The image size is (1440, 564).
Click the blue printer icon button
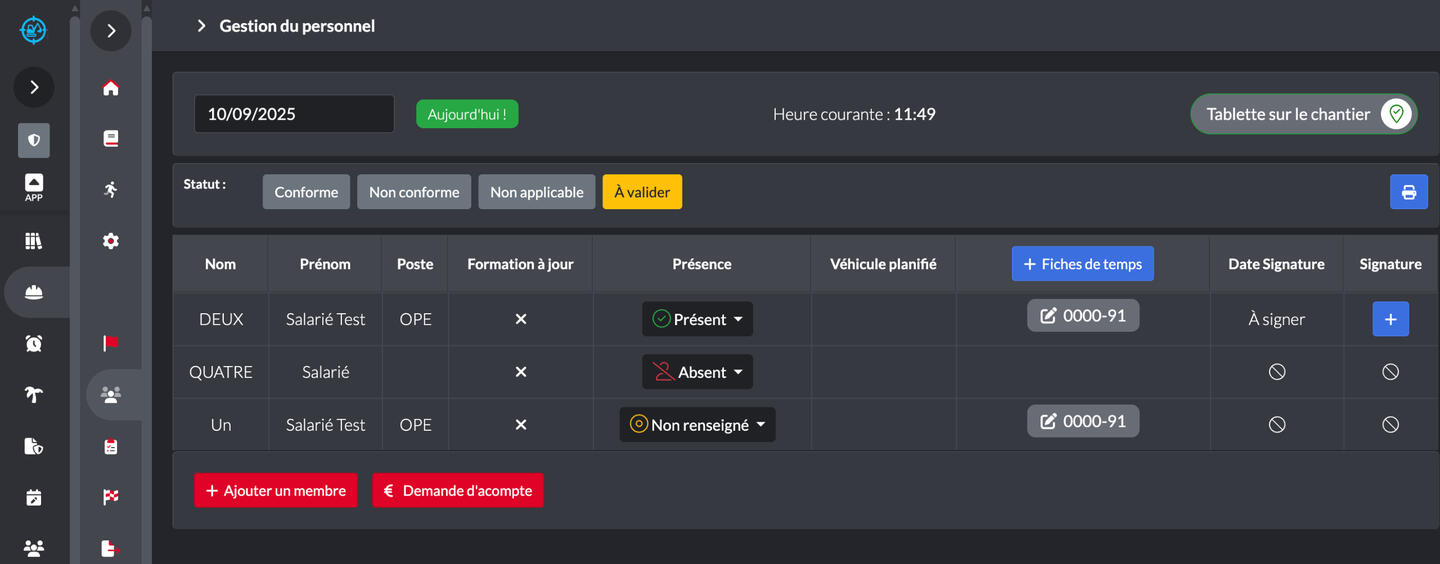(1408, 192)
